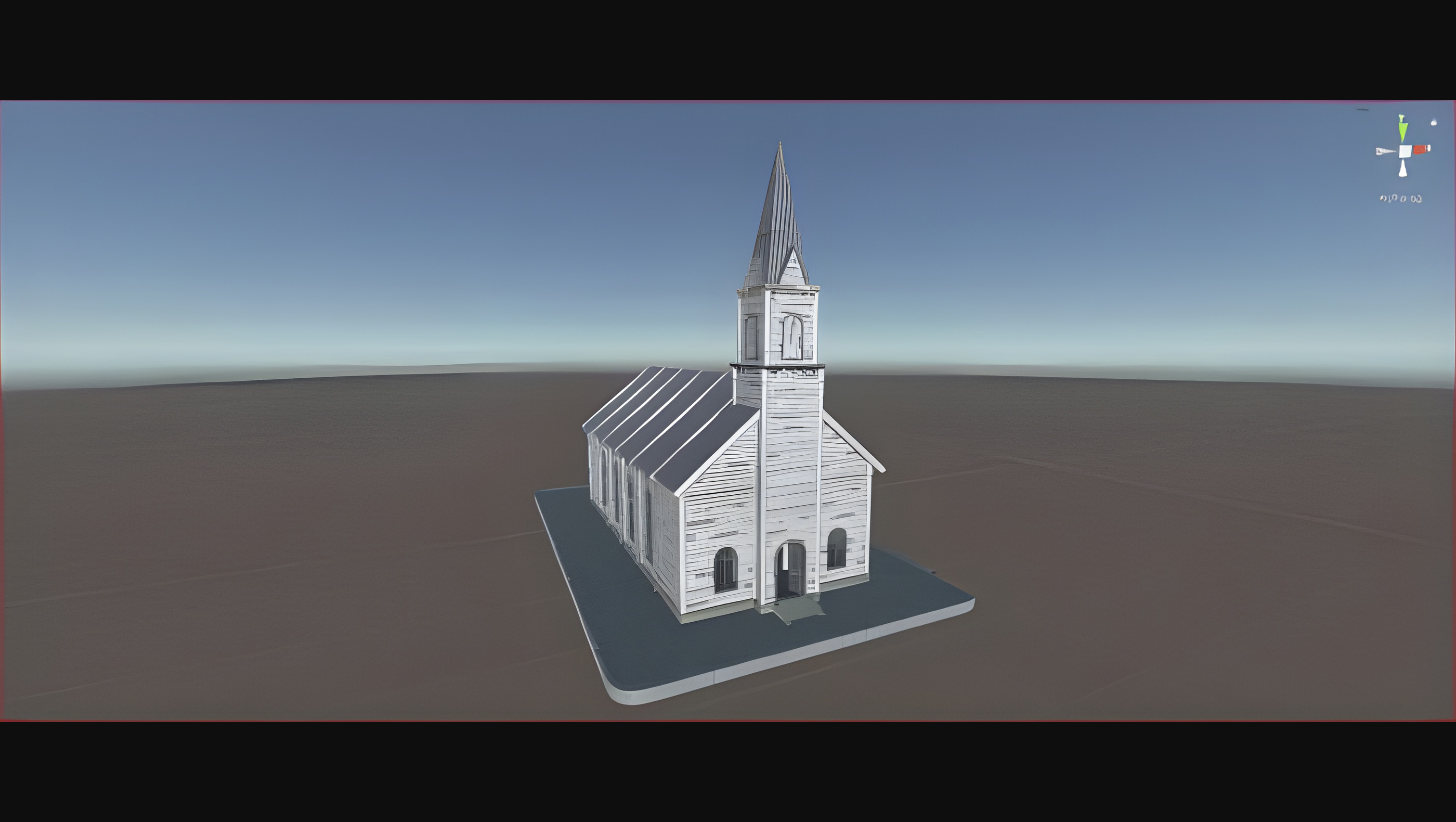Click the small icon right of the scene gizmo
The image size is (1456, 822).
(x=1434, y=122)
